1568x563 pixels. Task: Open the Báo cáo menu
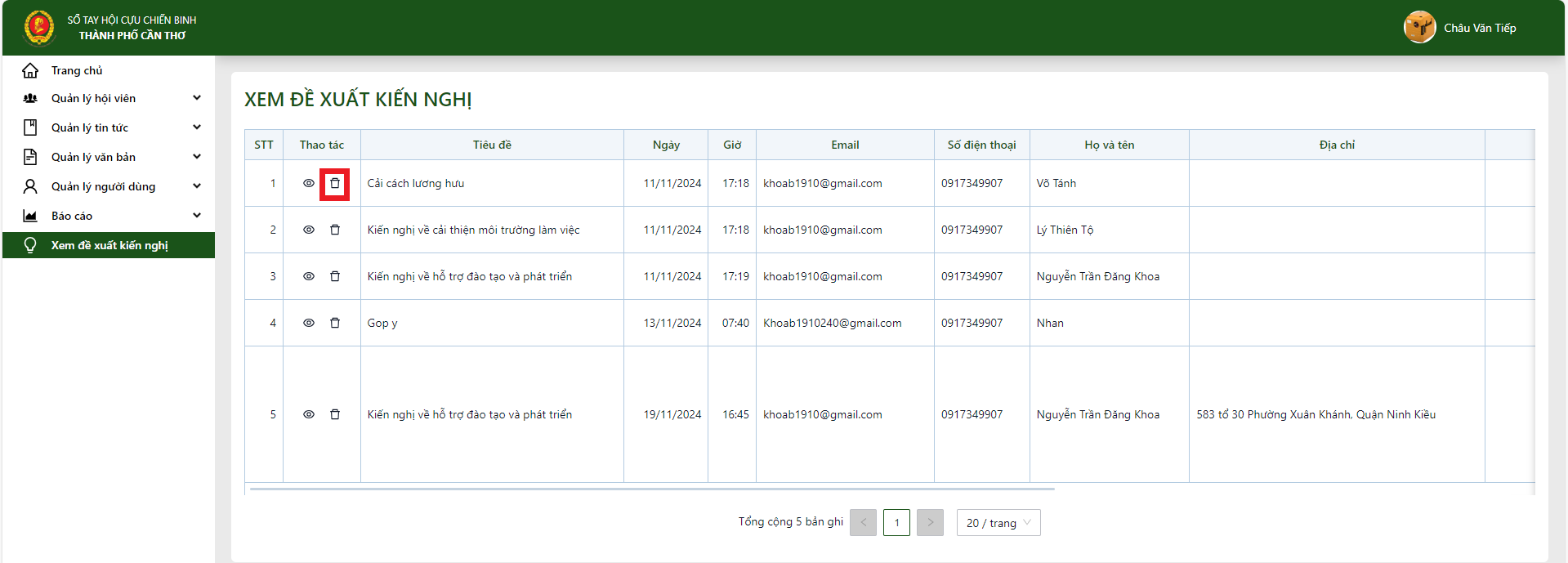coord(109,216)
